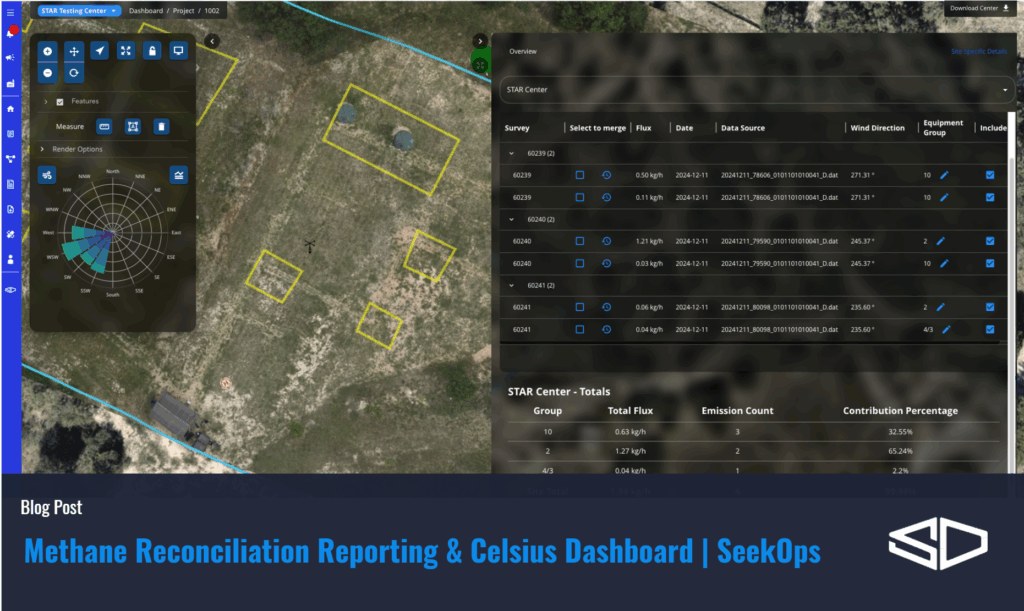This screenshot has width=1024, height=611.
Task: Collapse the 60240 (2) survey group
Action: [x=512, y=219]
